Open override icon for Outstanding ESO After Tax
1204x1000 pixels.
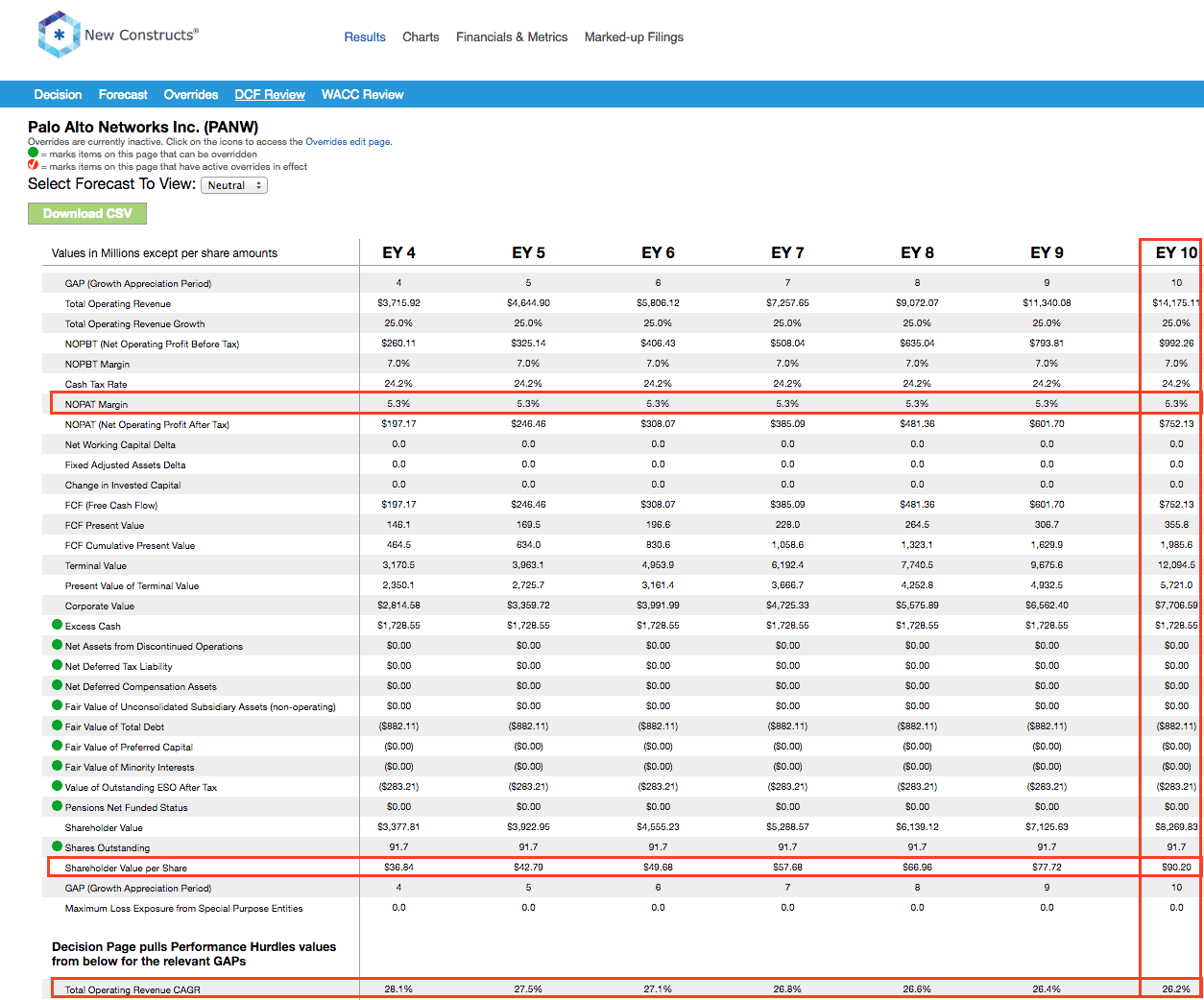click(x=58, y=786)
